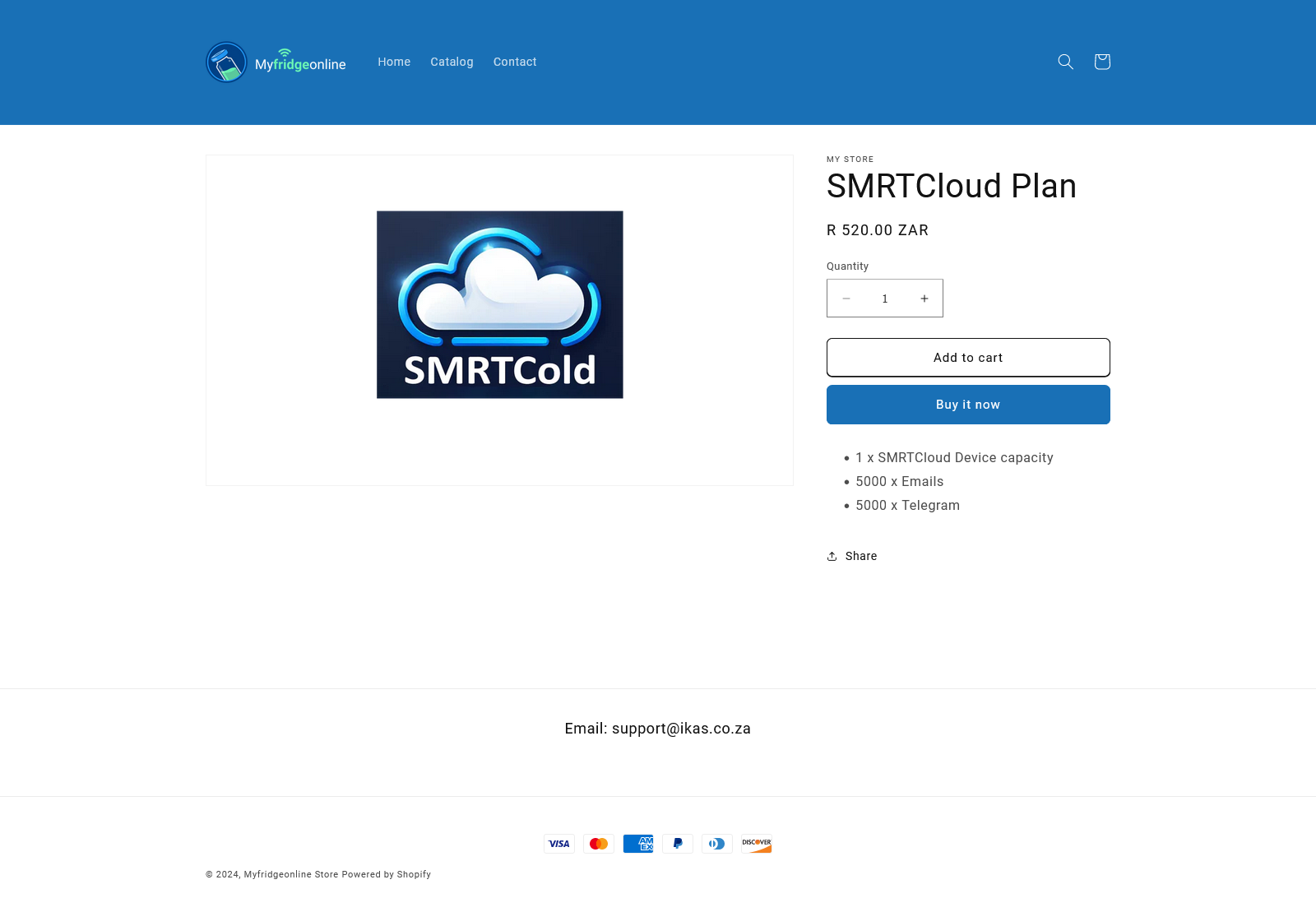Open the shopping cart icon
This screenshot has width=1316, height=912.
click(1102, 62)
